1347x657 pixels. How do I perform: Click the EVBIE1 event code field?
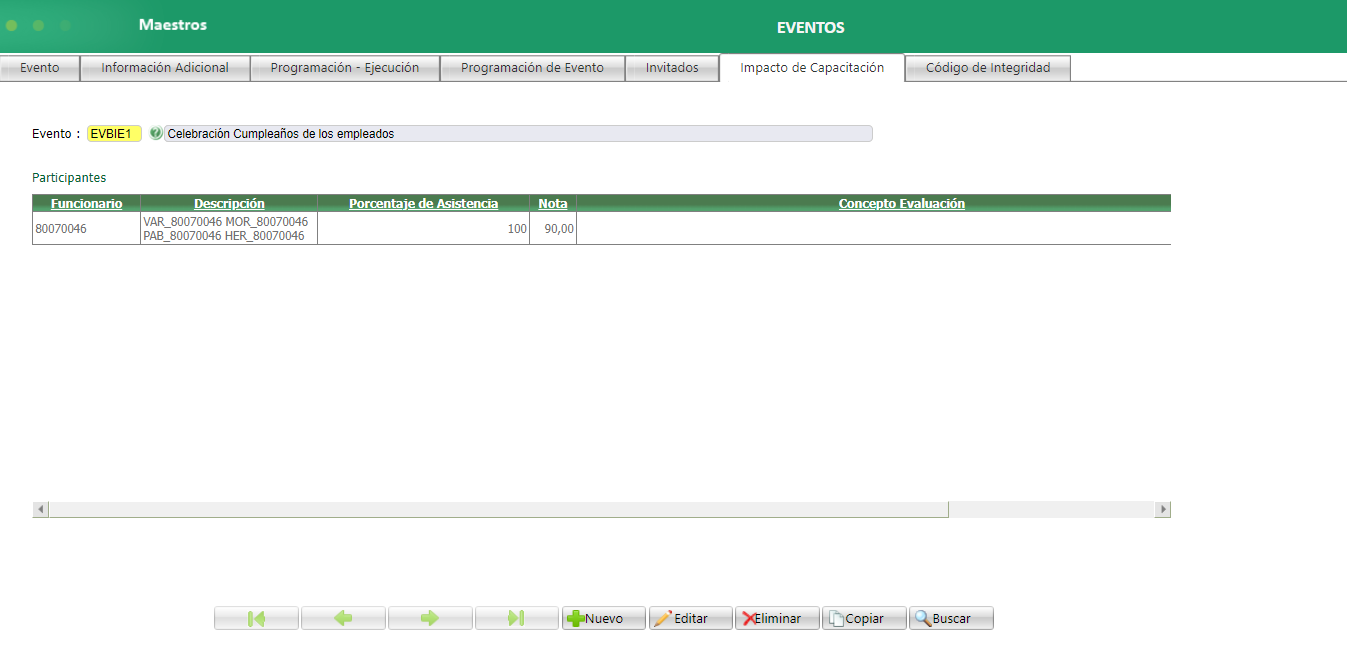click(x=115, y=133)
